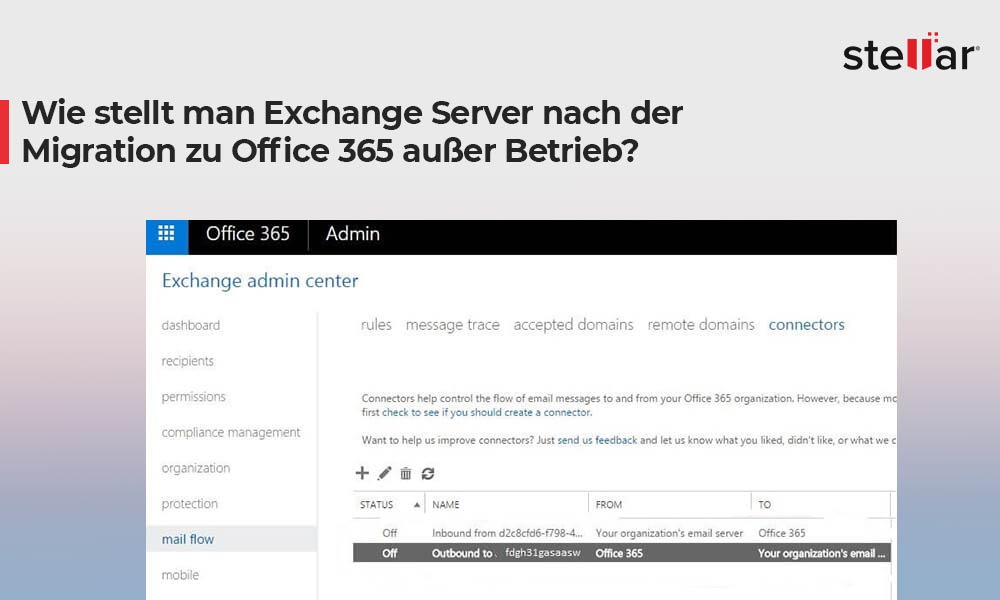The width and height of the screenshot is (1000, 600).
Task: Switch to the connectors tab
Action: [807, 325]
